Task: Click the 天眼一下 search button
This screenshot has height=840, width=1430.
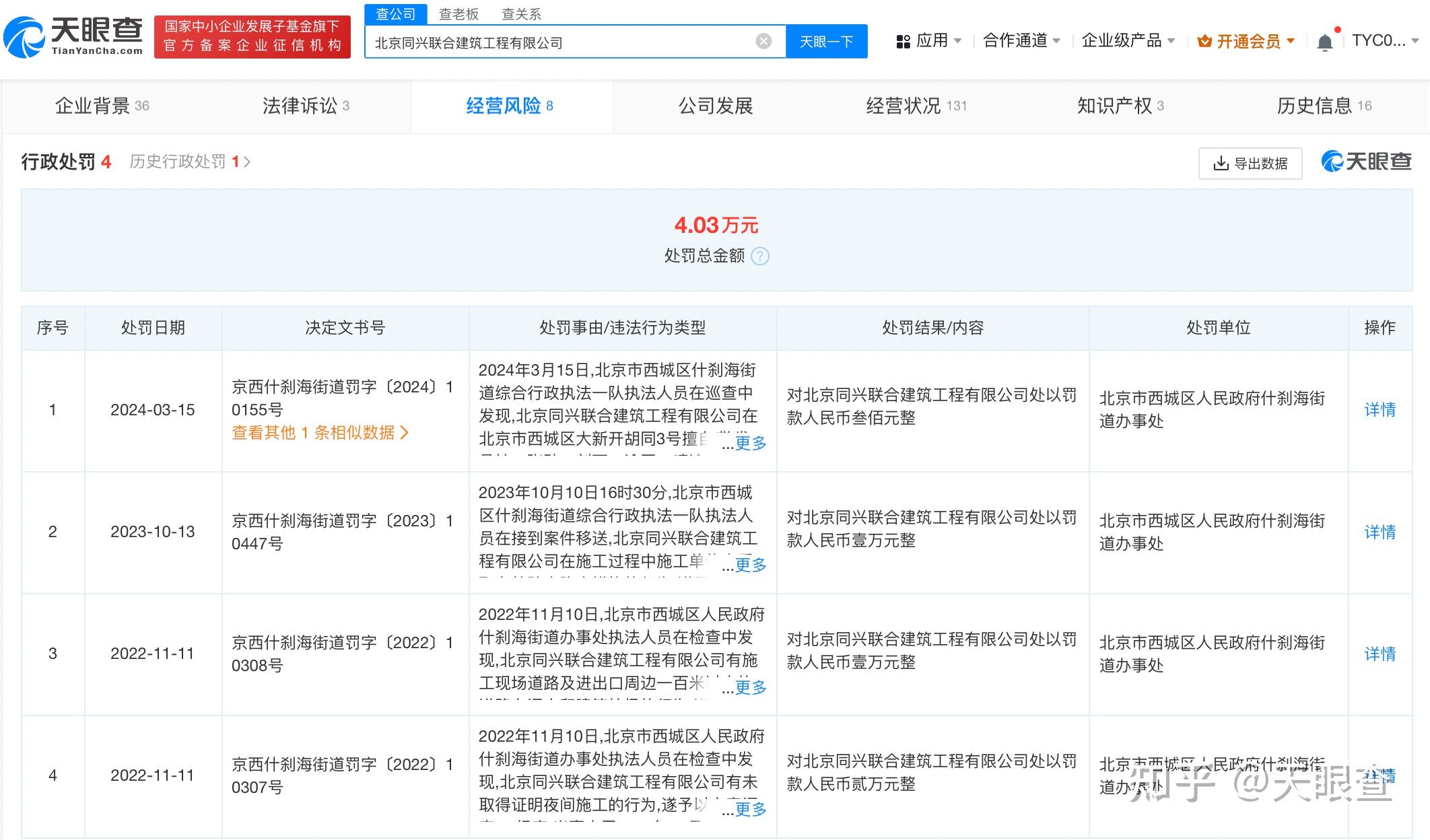Action: pos(826,42)
